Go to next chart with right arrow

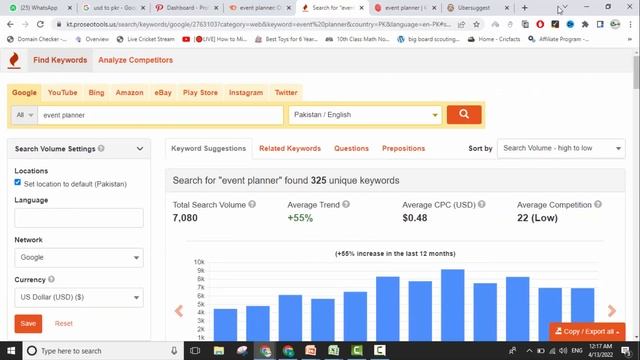(611, 311)
